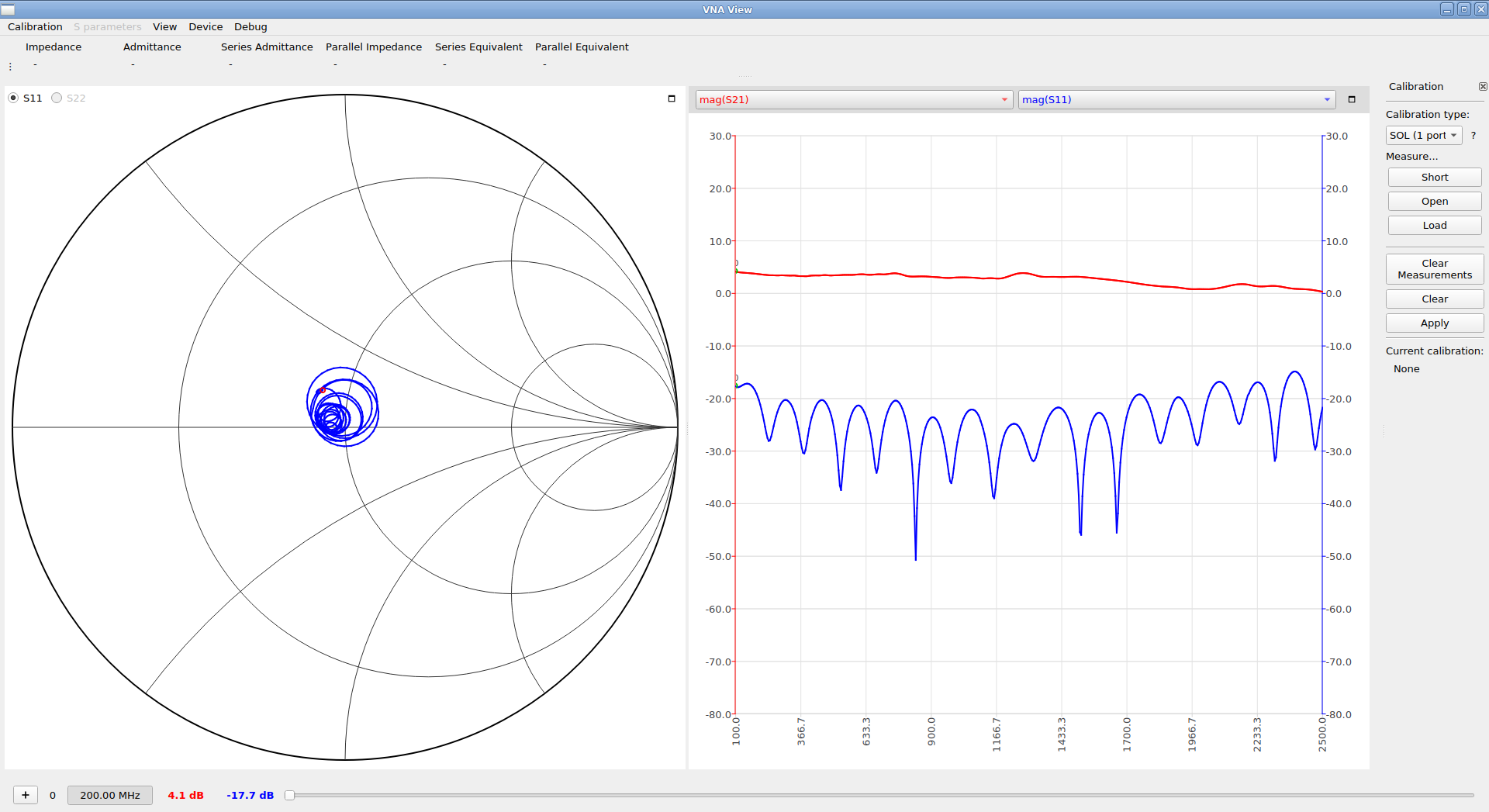Click the 4.1 dB S21 readout
1489x812 pixels.
pyautogui.click(x=185, y=795)
